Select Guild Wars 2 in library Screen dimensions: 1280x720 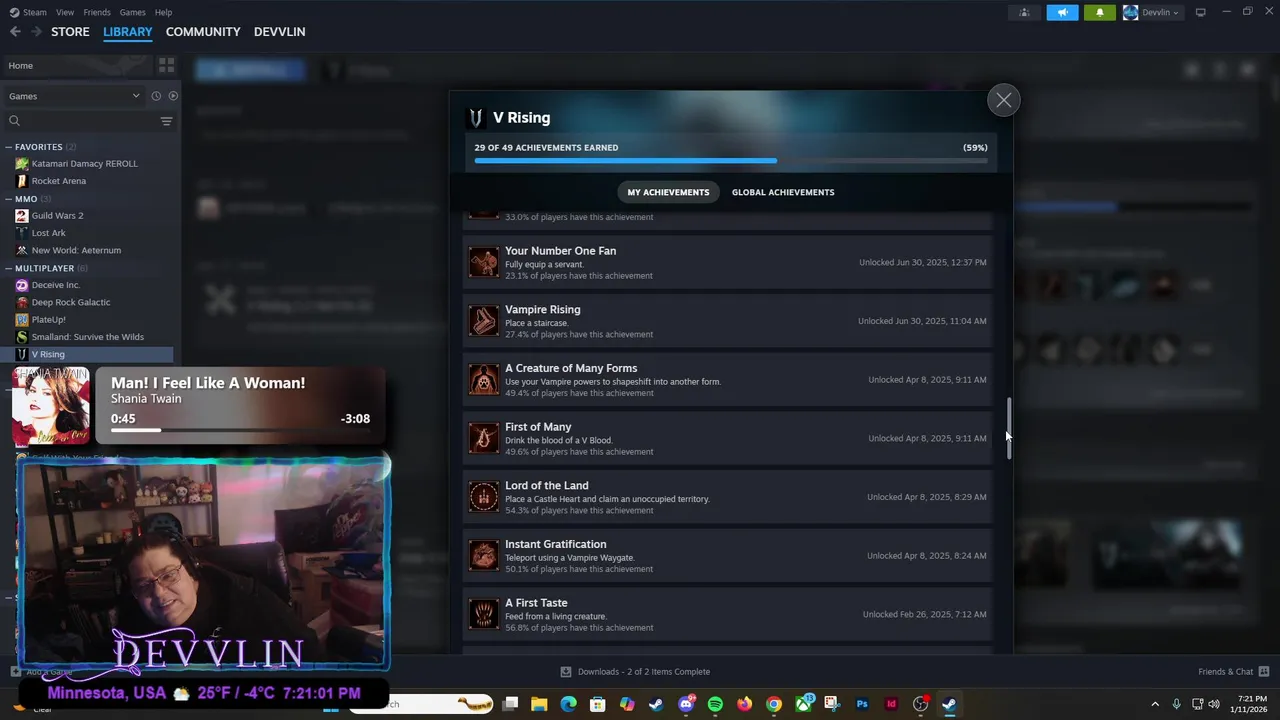click(57, 216)
